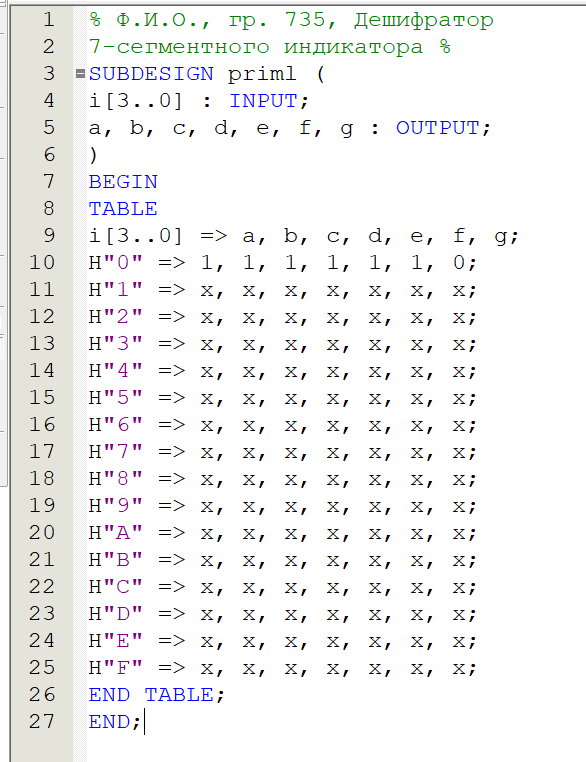
Task: Click the H"E" entry in the table
Action: pos(116,641)
